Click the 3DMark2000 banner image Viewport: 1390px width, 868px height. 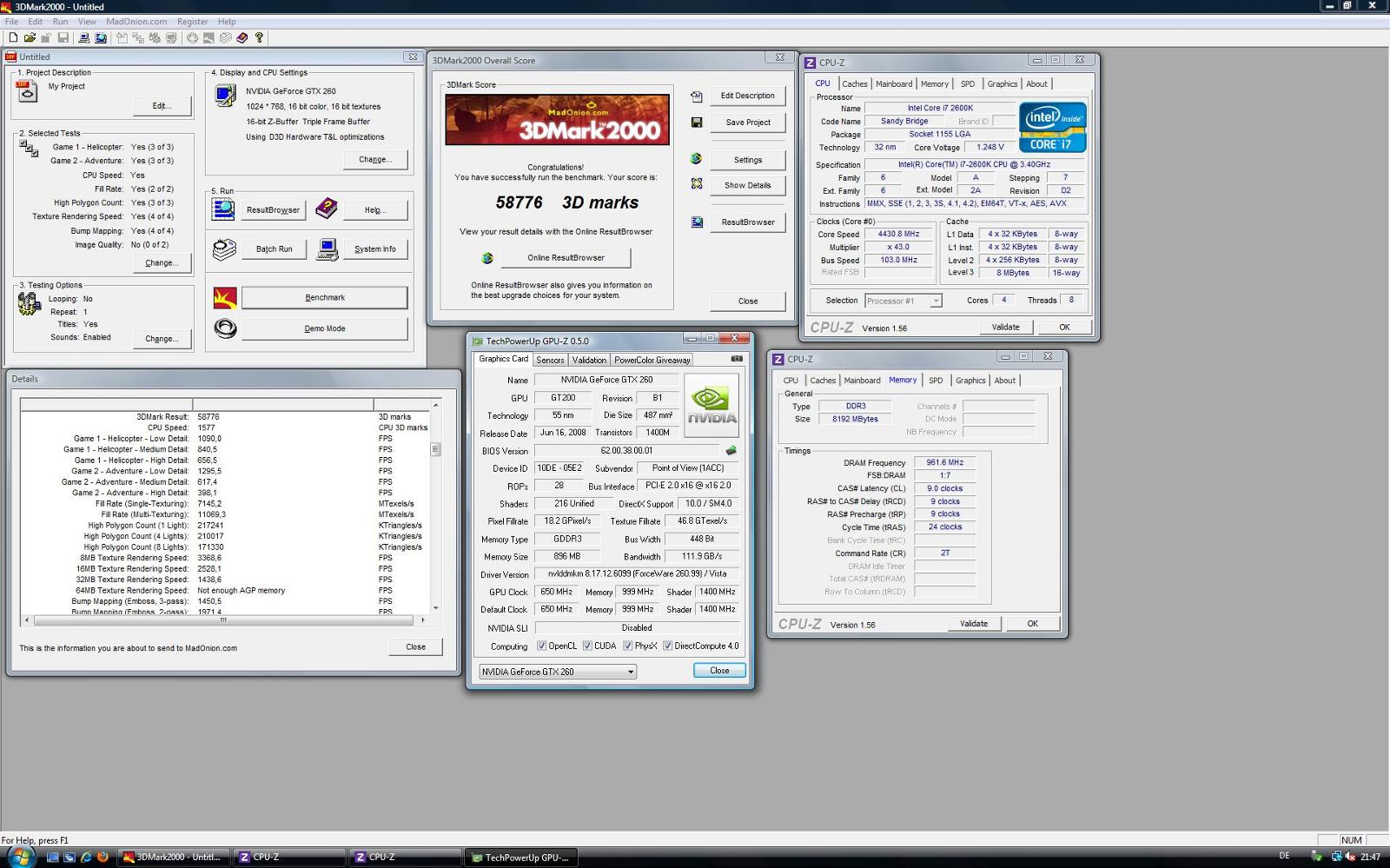[557, 119]
